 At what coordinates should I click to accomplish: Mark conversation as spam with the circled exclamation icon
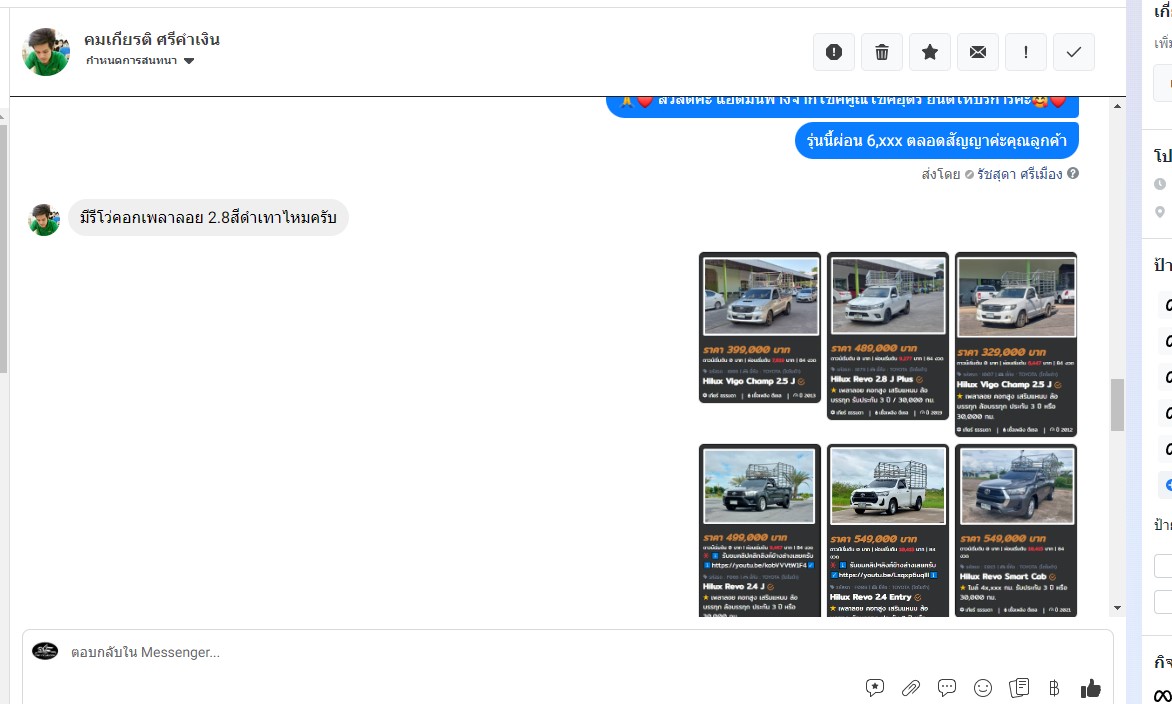pyautogui.click(x=833, y=52)
